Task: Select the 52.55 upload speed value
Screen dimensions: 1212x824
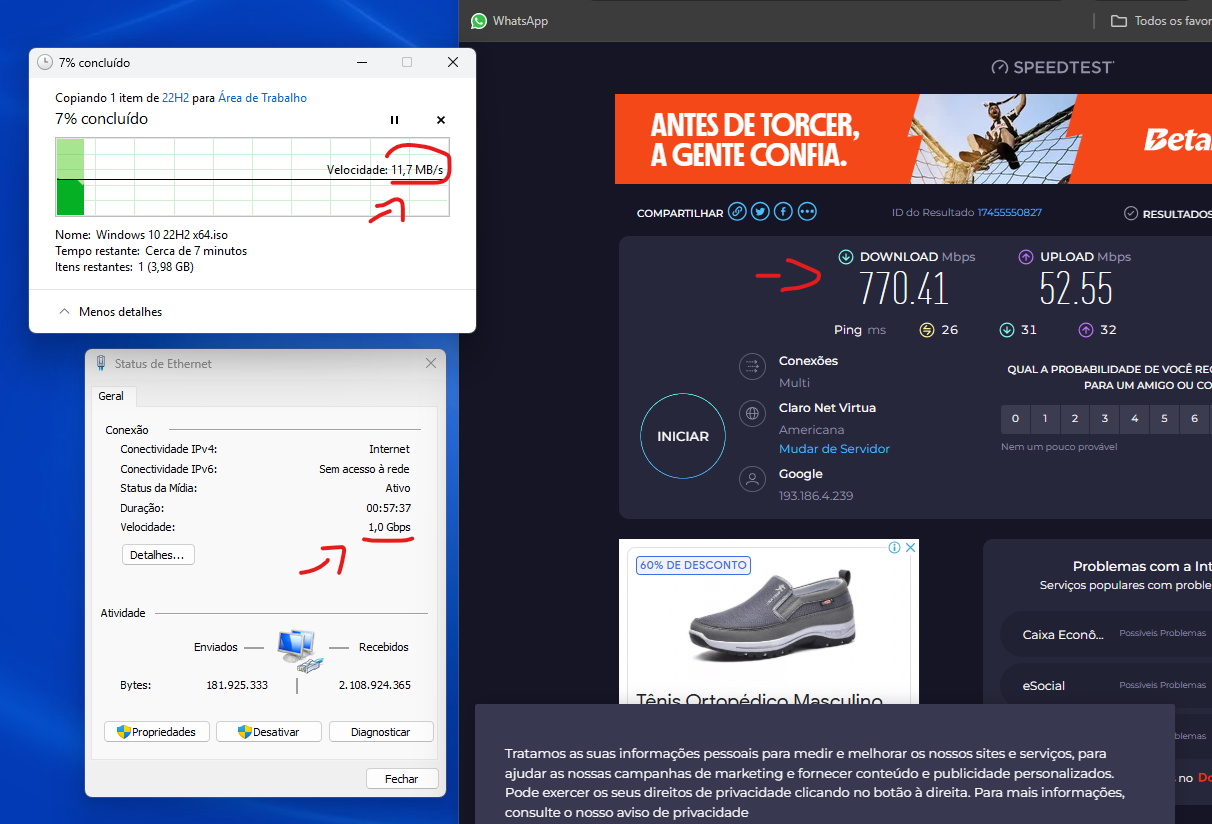Action: click(1076, 289)
